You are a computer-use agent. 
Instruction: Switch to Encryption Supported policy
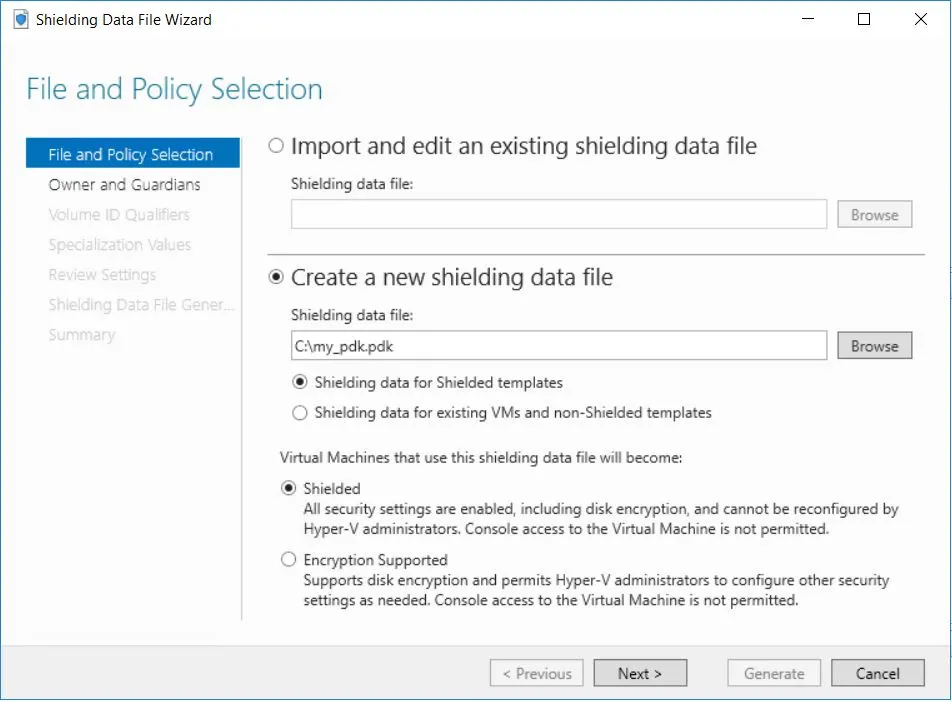[289, 560]
